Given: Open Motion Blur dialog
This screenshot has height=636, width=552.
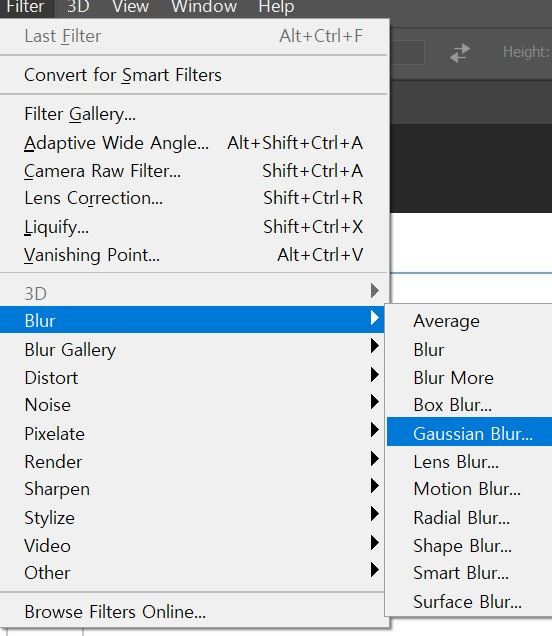Looking at the screenshot, I should tap(469, 489).
